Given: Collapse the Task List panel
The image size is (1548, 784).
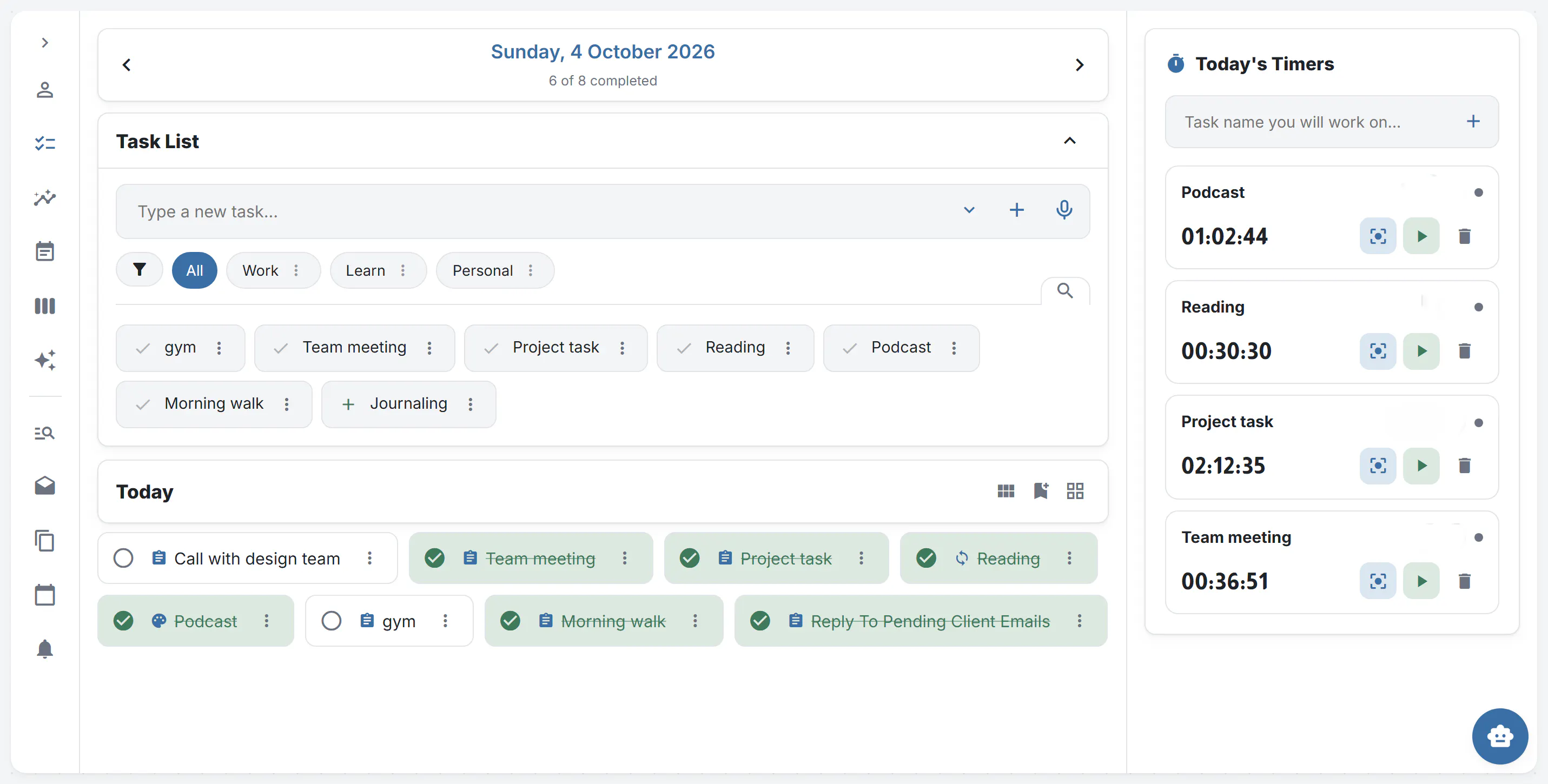Looking at the screenshot, I should 1070,141.
